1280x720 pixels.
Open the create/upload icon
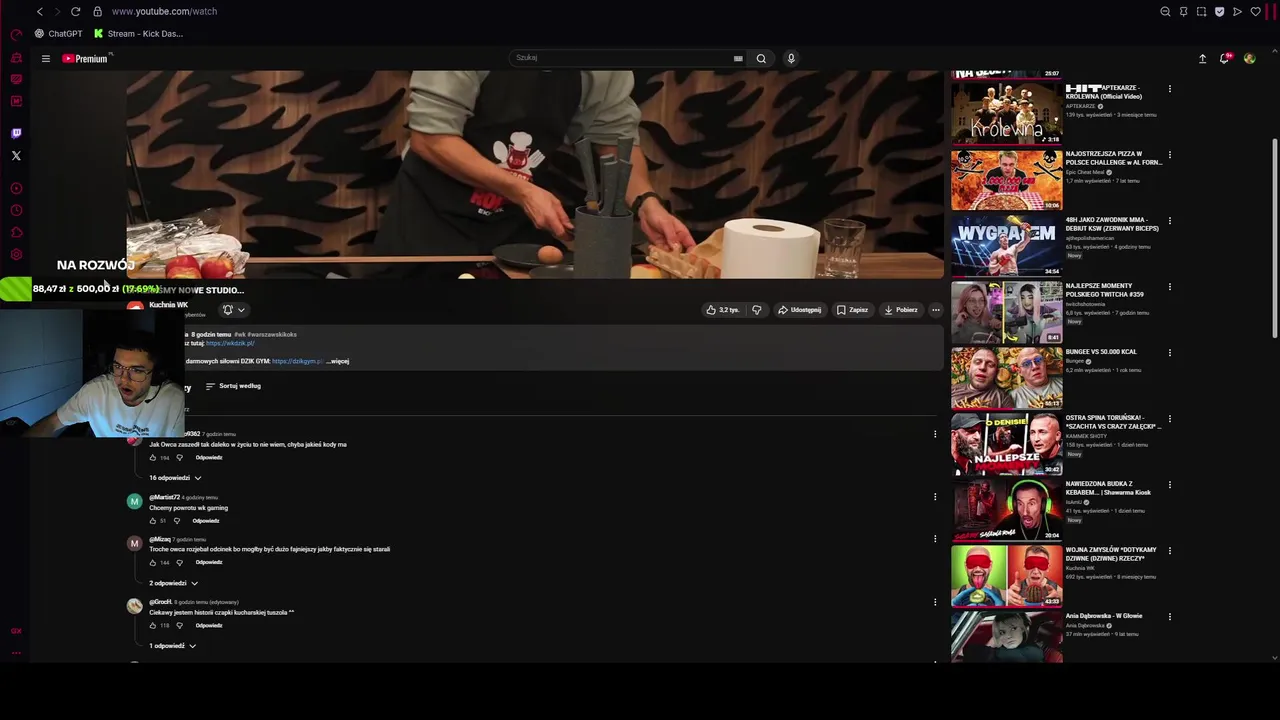click(1202, 58)
